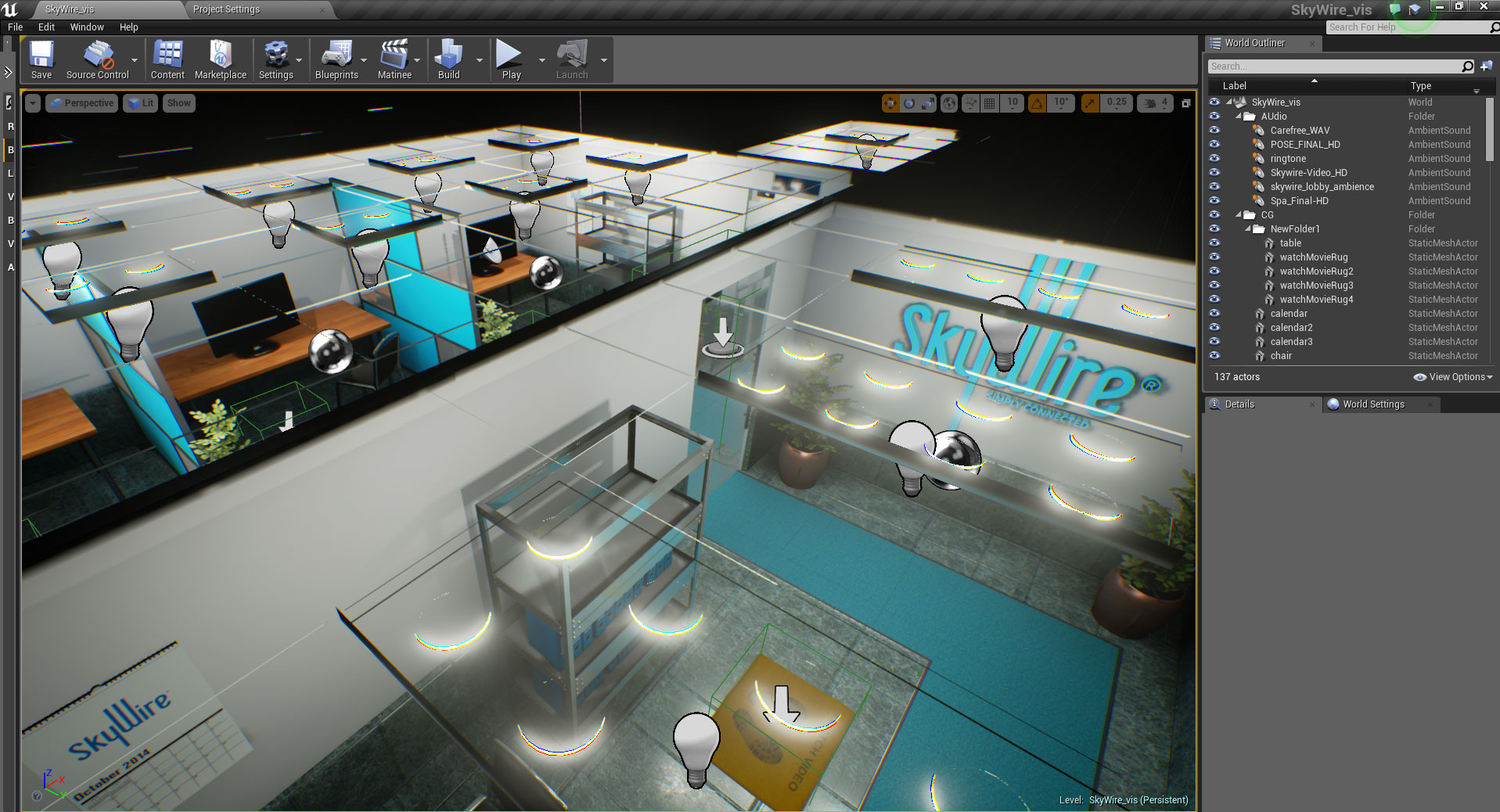The width and height of the screenshot is (1500, 812).
Task: Open the Show flags menu
Action: (x=178, y=103)
